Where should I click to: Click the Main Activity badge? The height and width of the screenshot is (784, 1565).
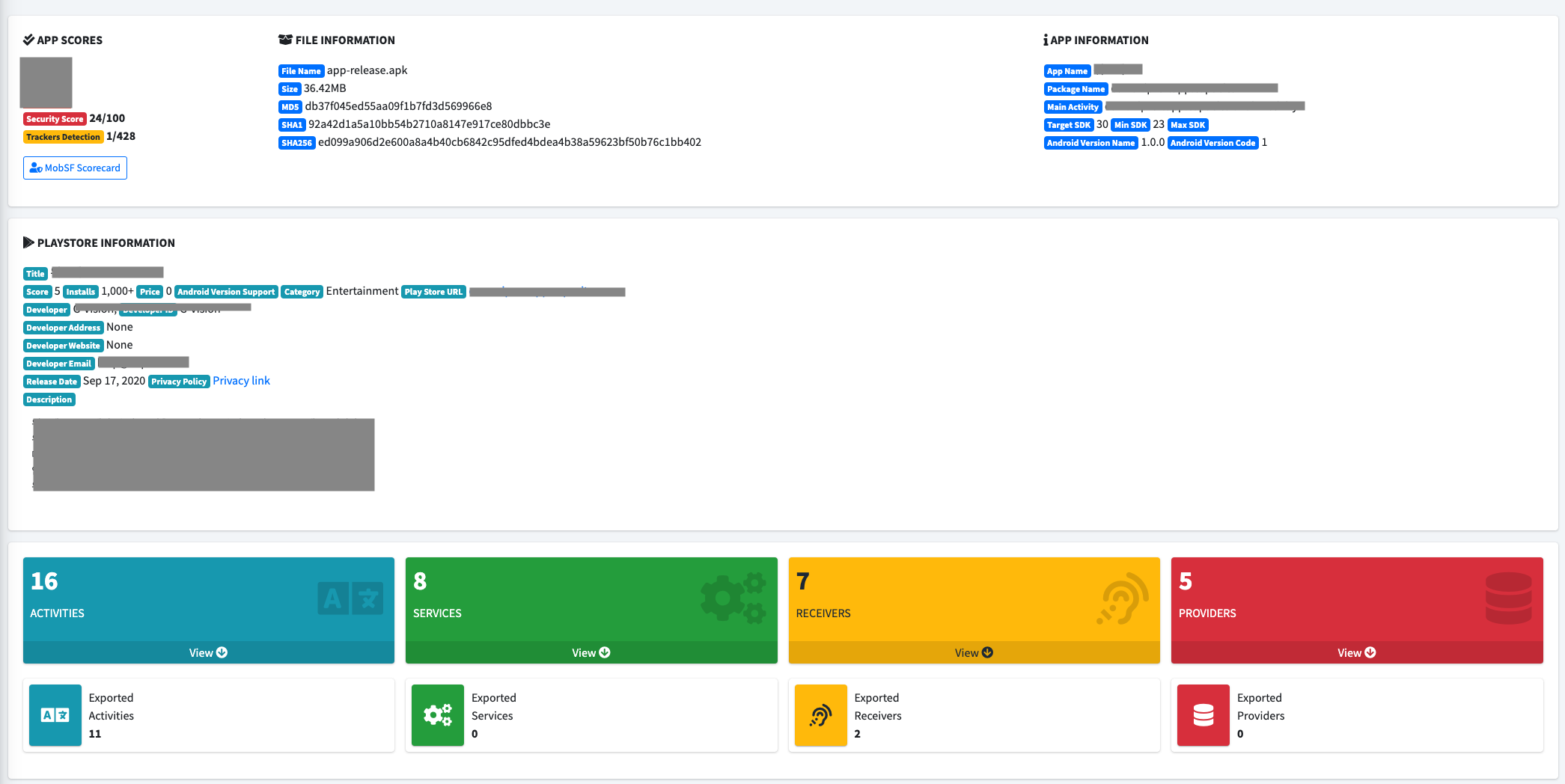tap(1073, 107)
